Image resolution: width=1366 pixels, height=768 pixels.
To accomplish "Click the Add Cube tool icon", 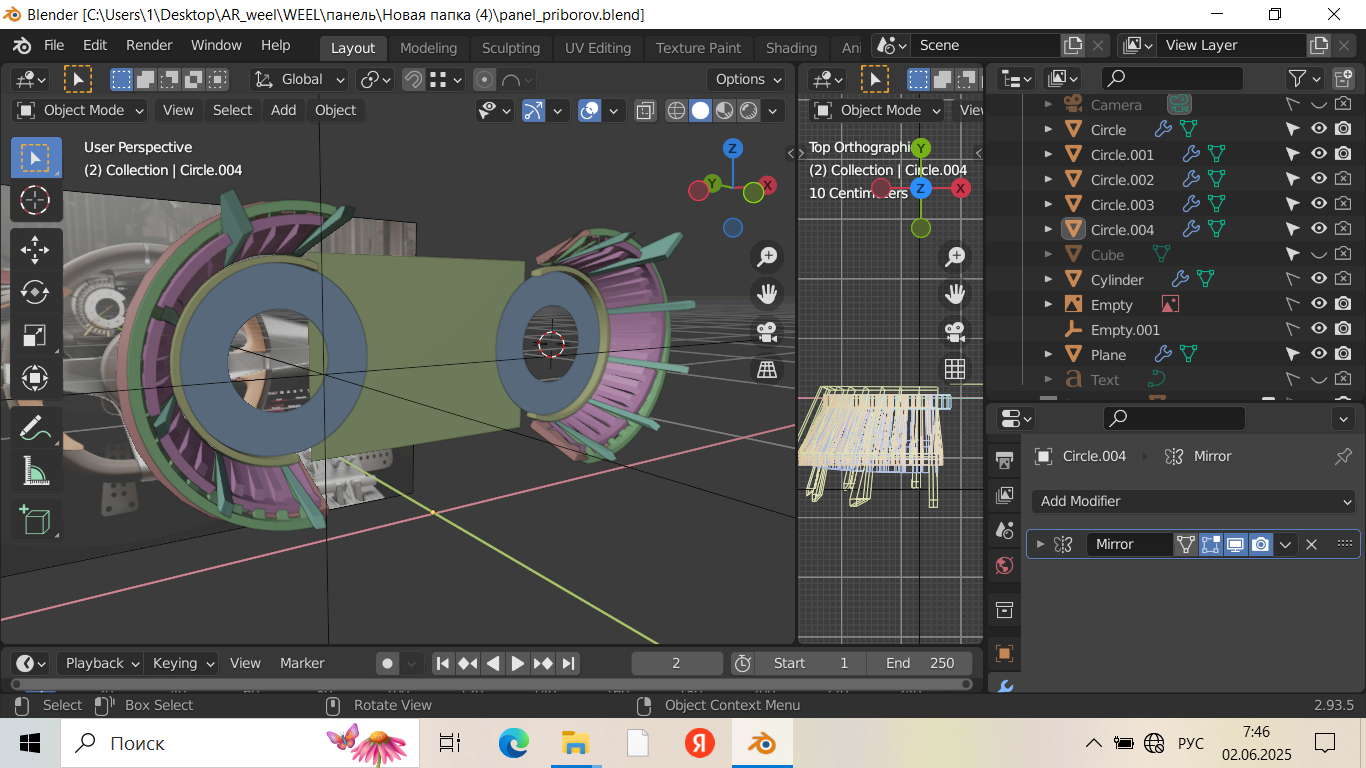I will [x=35, y=520].
